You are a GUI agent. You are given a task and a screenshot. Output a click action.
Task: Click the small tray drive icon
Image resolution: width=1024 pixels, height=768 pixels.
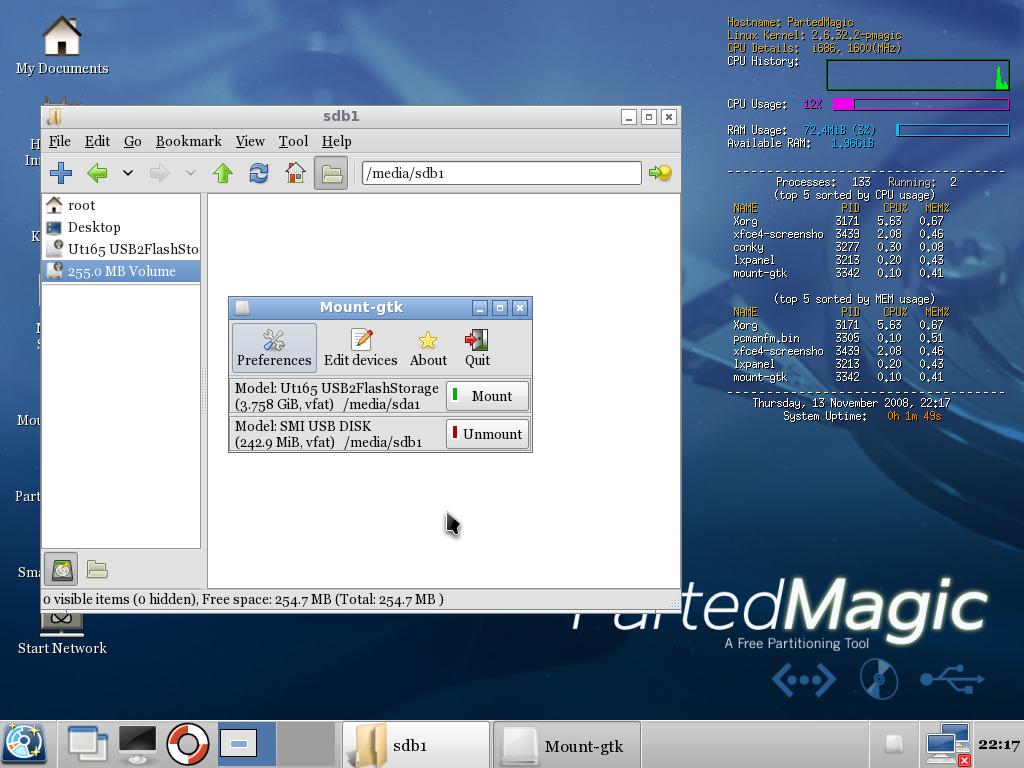coord(893,744)
